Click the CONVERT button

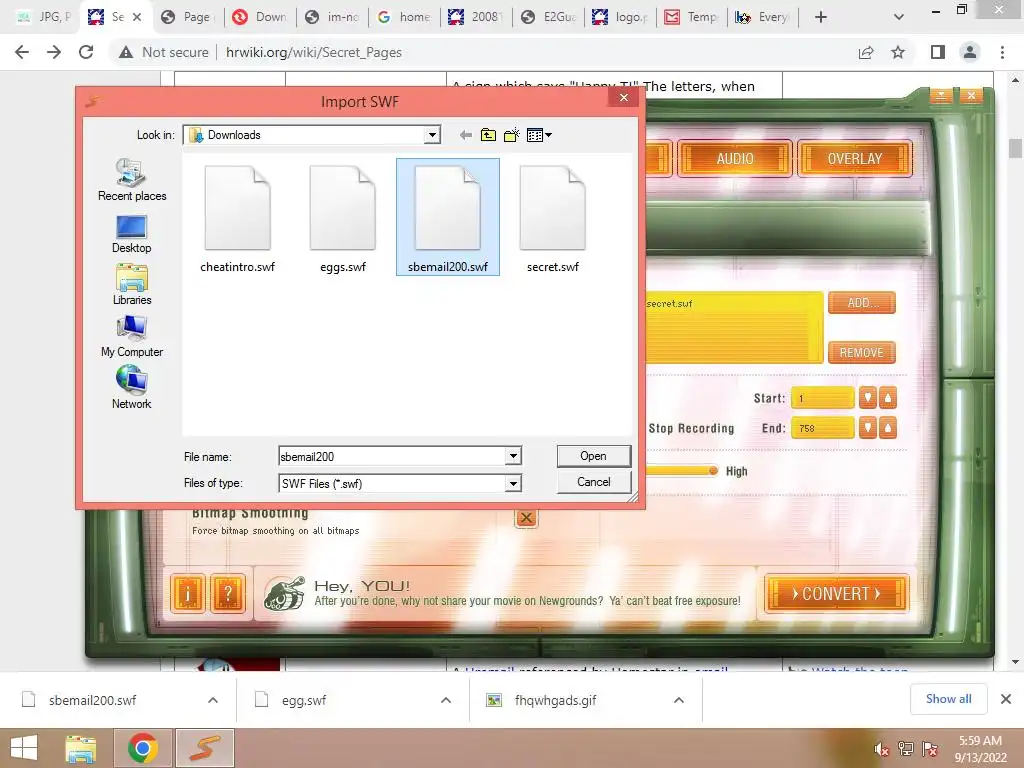pyautogui.click(x=837, y=594)
